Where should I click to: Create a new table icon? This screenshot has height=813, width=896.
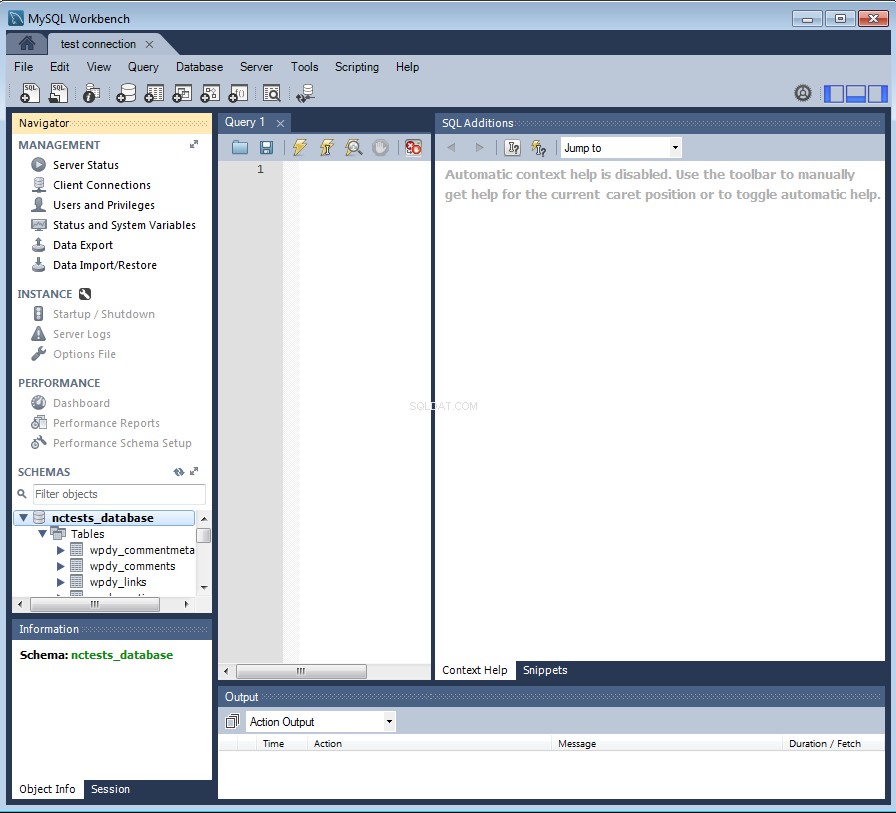154,93
